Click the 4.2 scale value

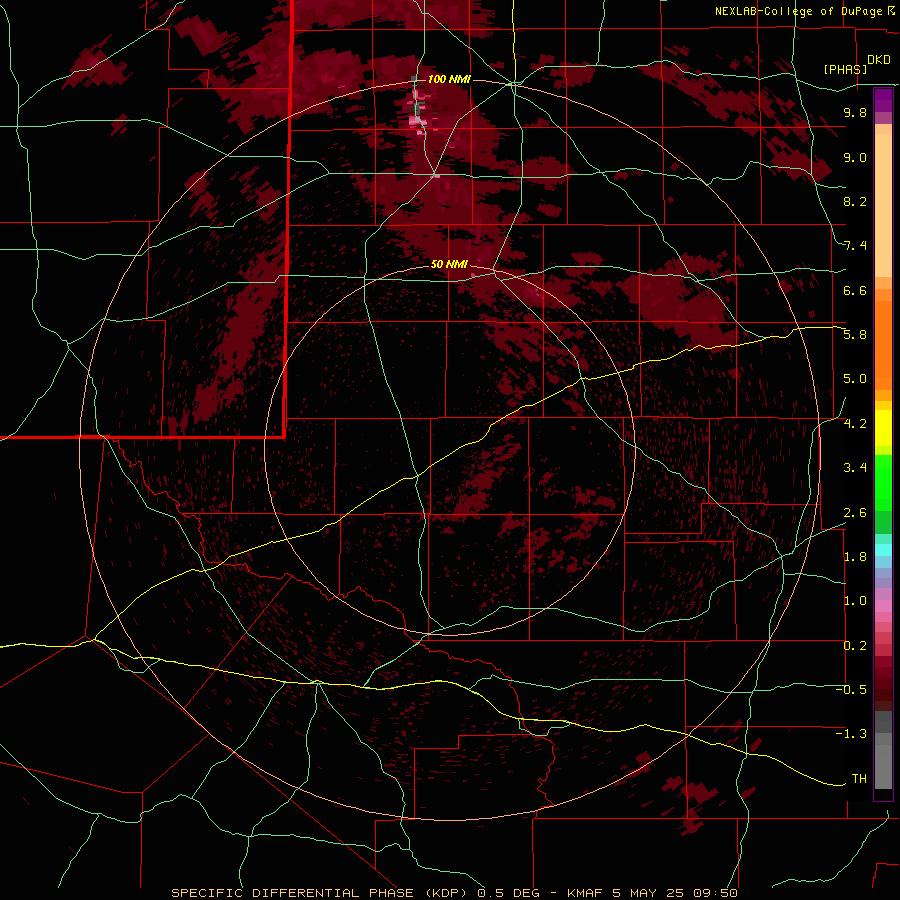[855, 424]
